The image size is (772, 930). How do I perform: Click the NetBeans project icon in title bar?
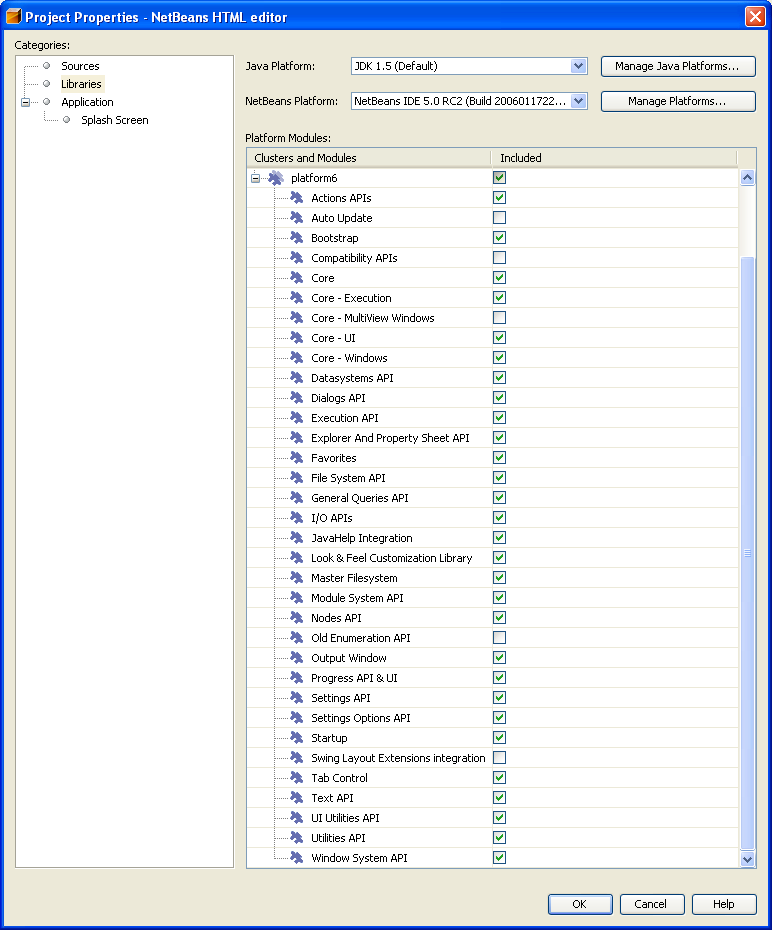tap(13, 16)
